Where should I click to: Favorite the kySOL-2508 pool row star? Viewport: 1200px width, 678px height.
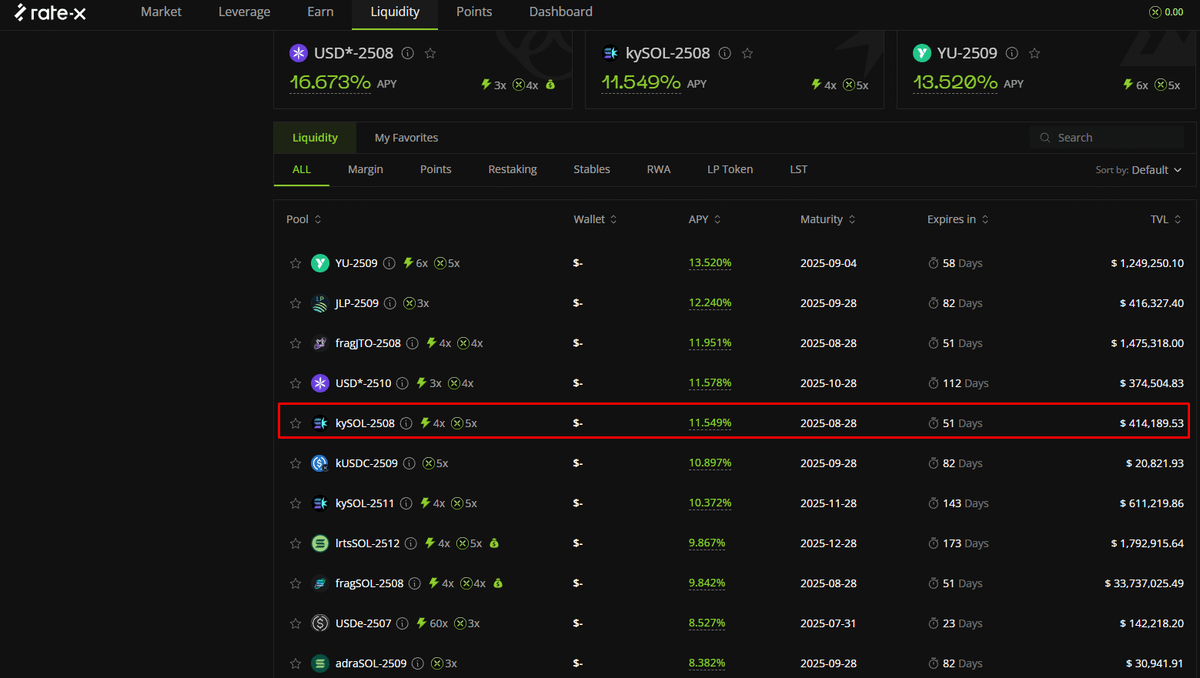295,423
